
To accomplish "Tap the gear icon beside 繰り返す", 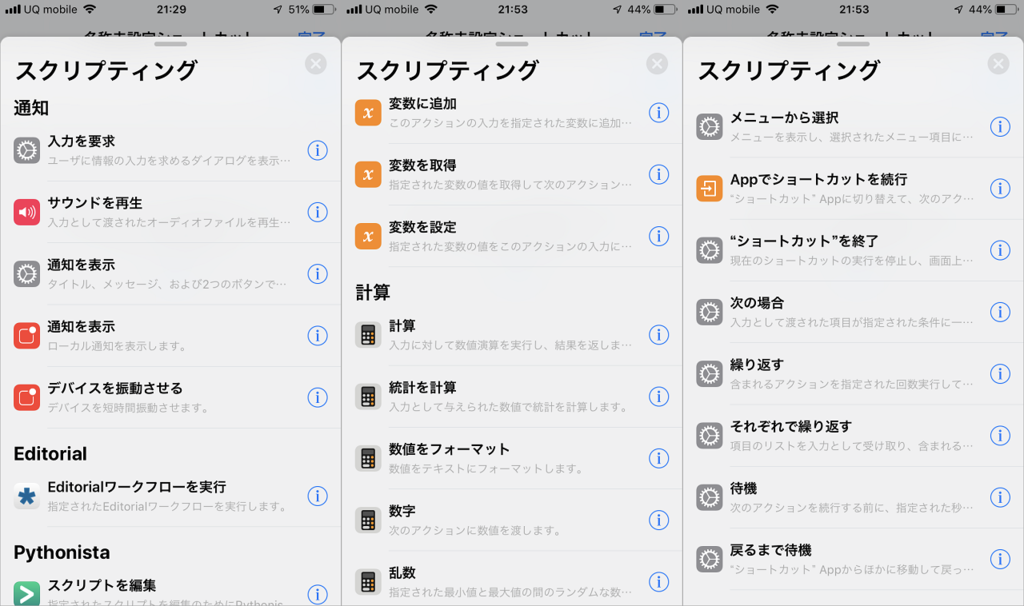I will click(x=709, y=374).
